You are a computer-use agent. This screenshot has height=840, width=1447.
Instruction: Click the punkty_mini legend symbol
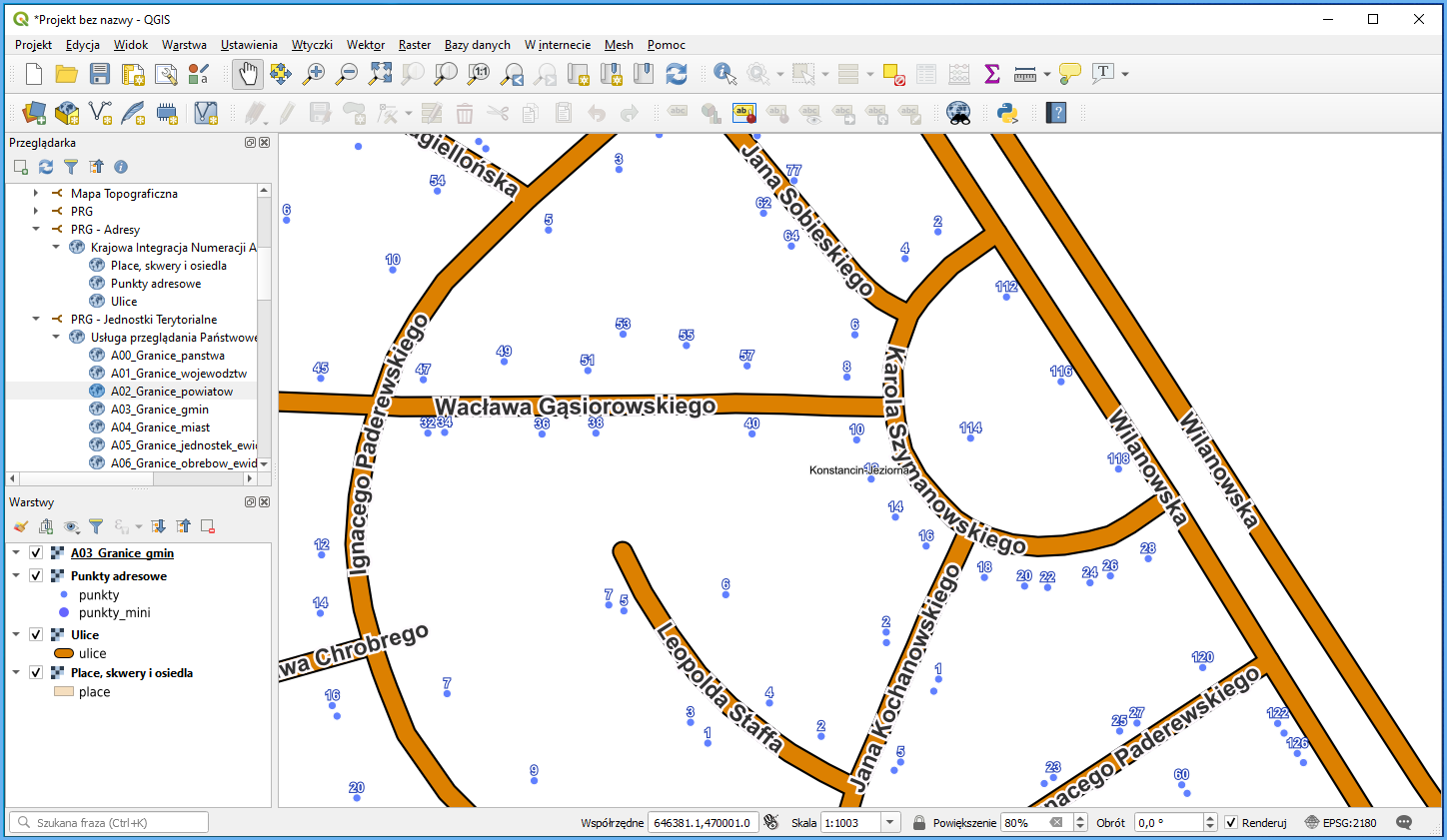coord(64,612)
